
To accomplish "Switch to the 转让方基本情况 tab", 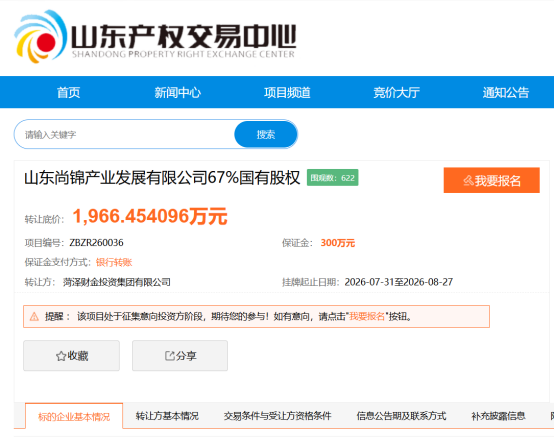I will 167,416.
